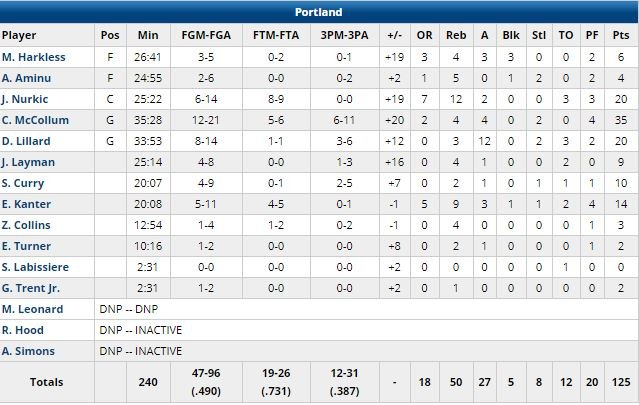Viewport: 639px width, 405px height.
Task: Open M. Leonard's player link
Action: [32, 309]
